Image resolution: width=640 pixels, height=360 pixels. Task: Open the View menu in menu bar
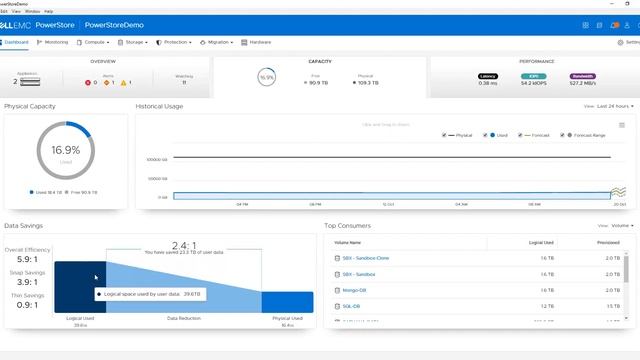click(16, 11)
